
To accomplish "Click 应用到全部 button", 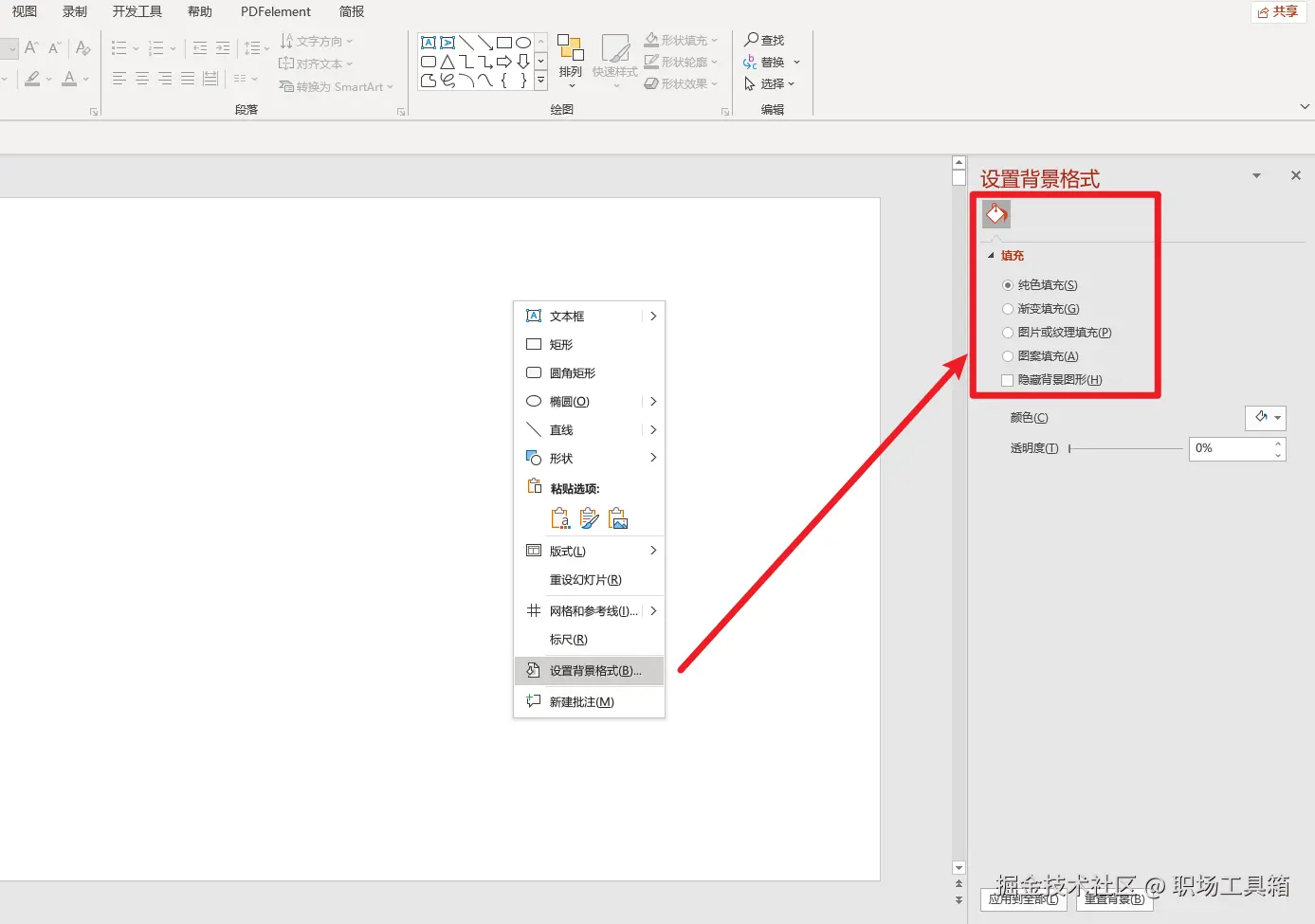I will (x=1024, y=899).
